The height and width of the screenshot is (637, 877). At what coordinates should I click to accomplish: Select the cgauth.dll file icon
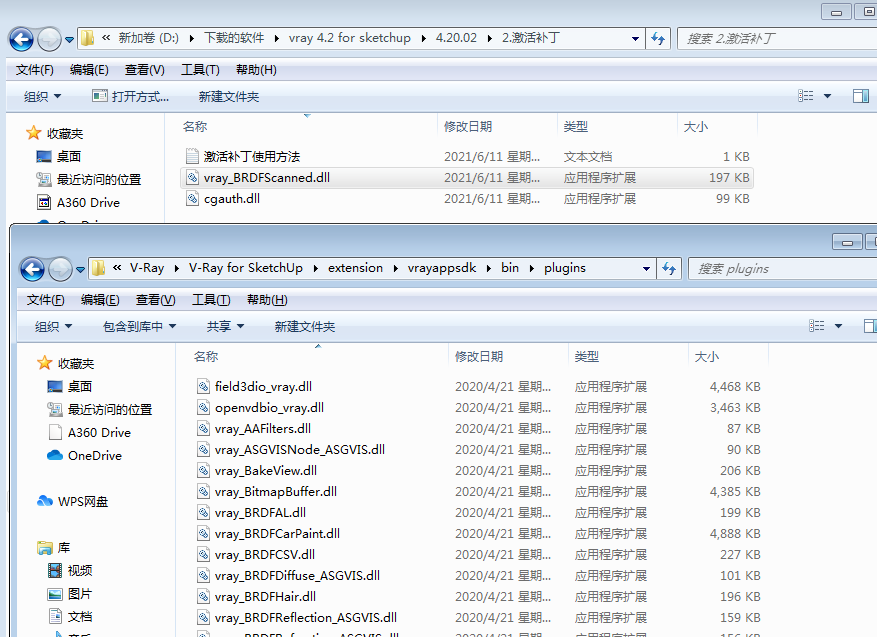pyautogui.click(x=192, y=199)
